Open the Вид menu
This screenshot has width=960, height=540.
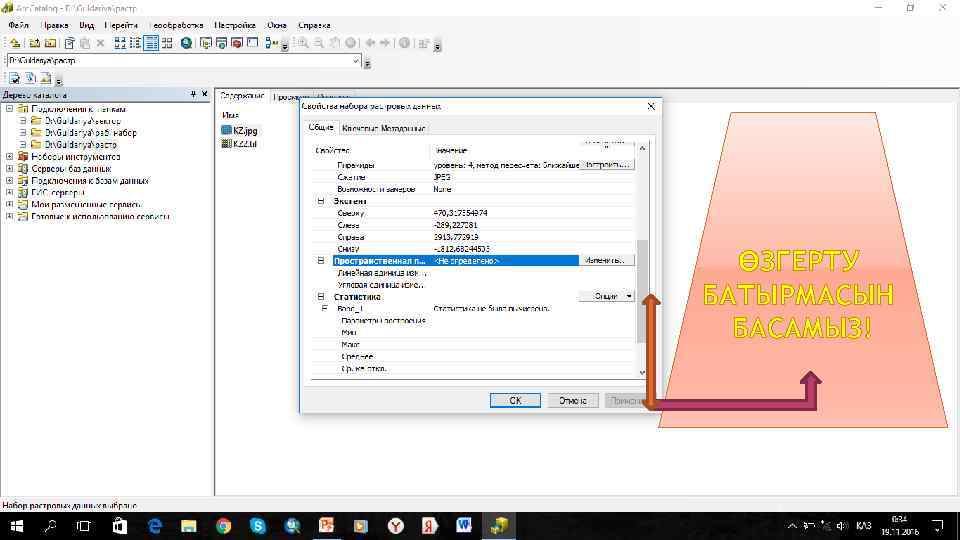[x=86, y=25]
